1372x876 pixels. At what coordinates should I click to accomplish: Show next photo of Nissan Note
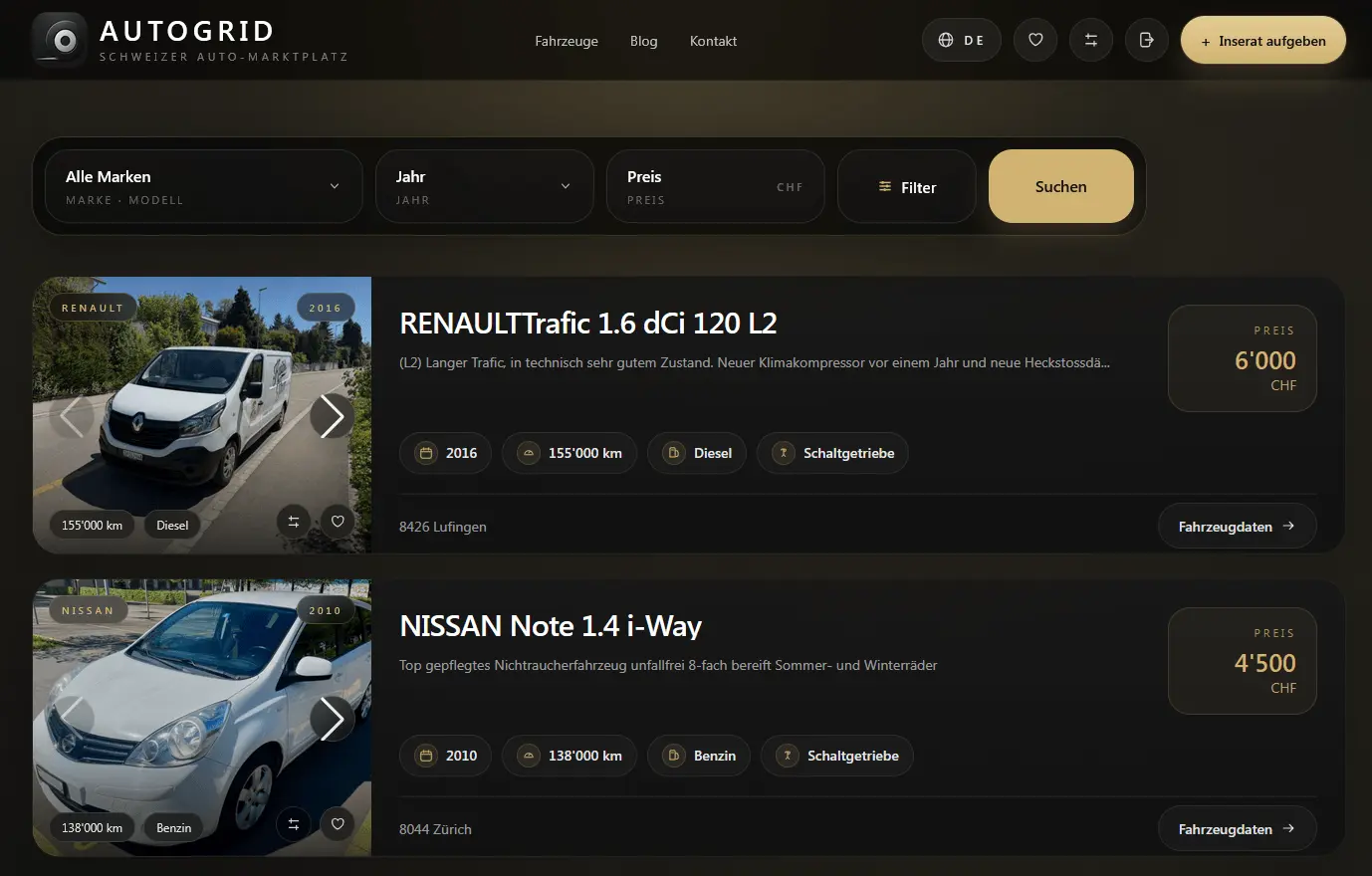click(x=332, y=719)
